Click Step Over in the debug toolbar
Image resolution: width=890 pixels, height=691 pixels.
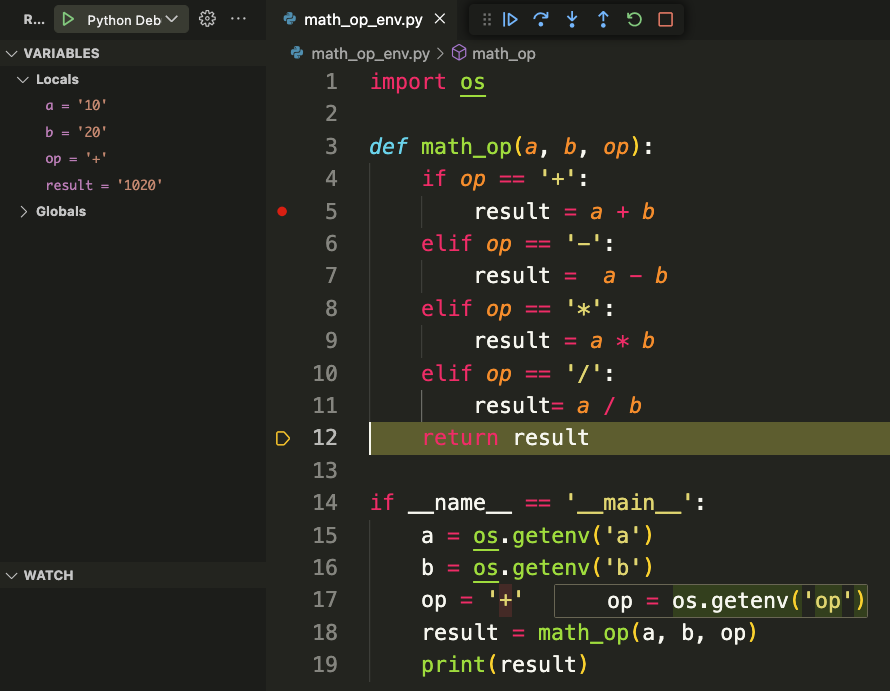click(541, 20)
